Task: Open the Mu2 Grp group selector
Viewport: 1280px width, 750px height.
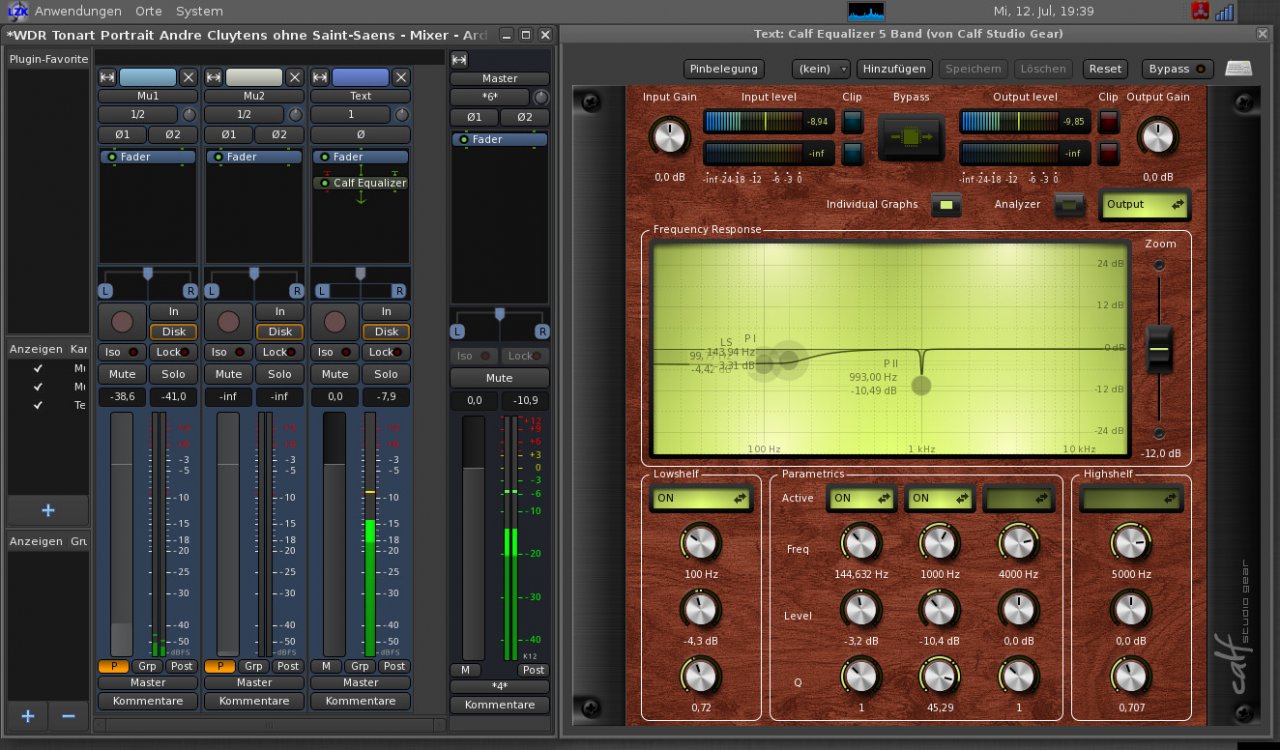Action: pos(254,666)
